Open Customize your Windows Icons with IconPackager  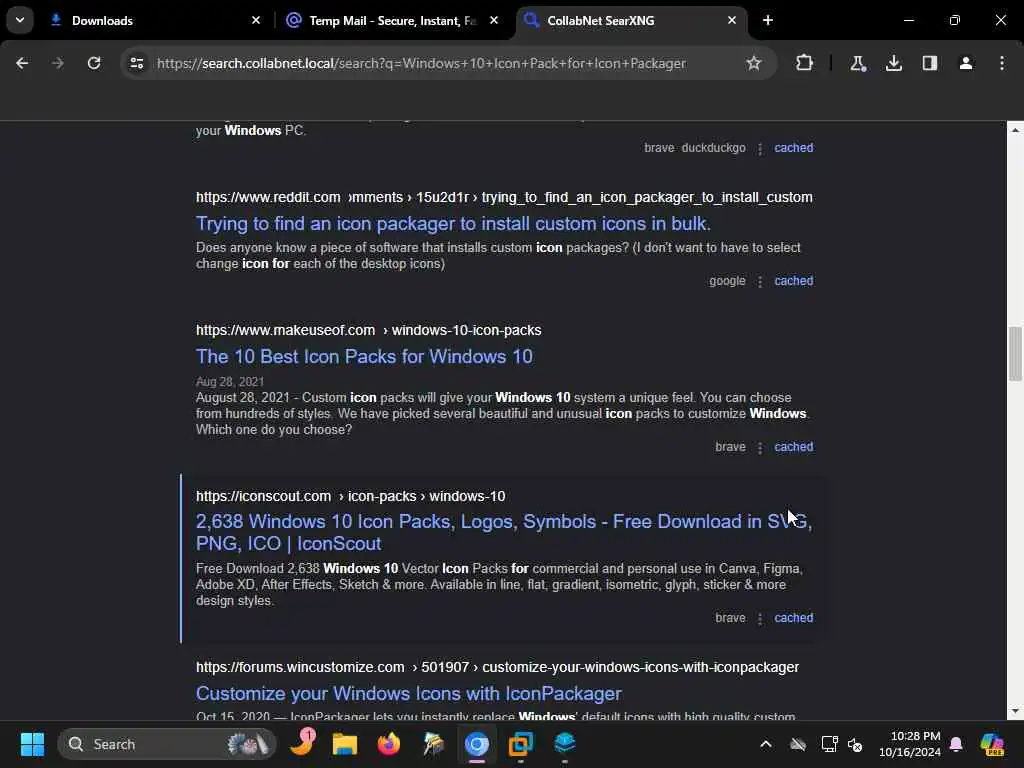[409, 694]
